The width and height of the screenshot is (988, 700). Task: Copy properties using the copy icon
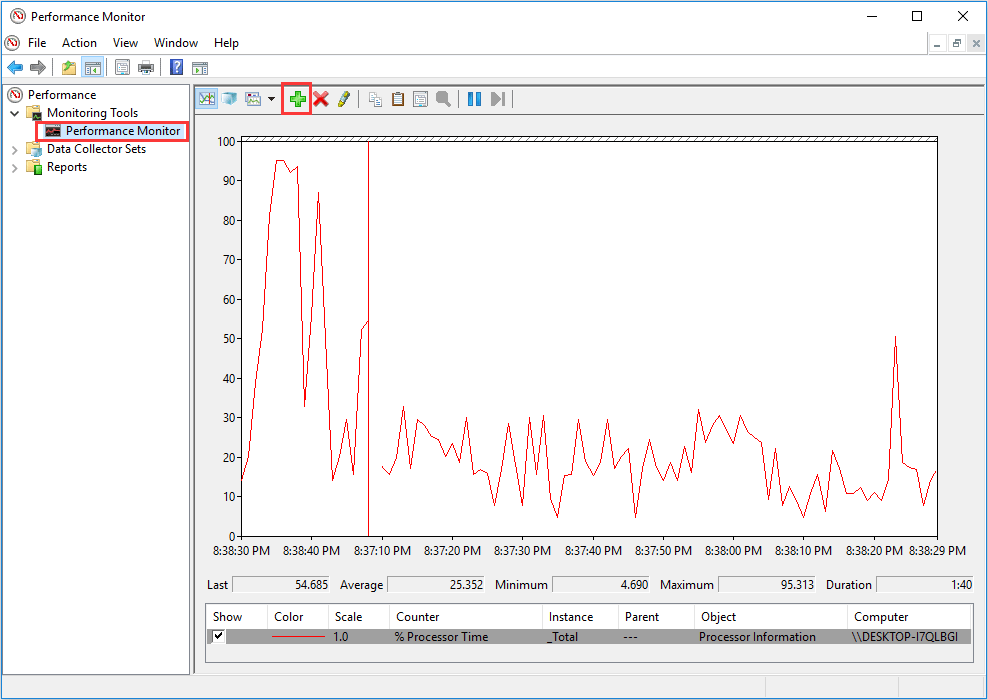pos(375,98)
